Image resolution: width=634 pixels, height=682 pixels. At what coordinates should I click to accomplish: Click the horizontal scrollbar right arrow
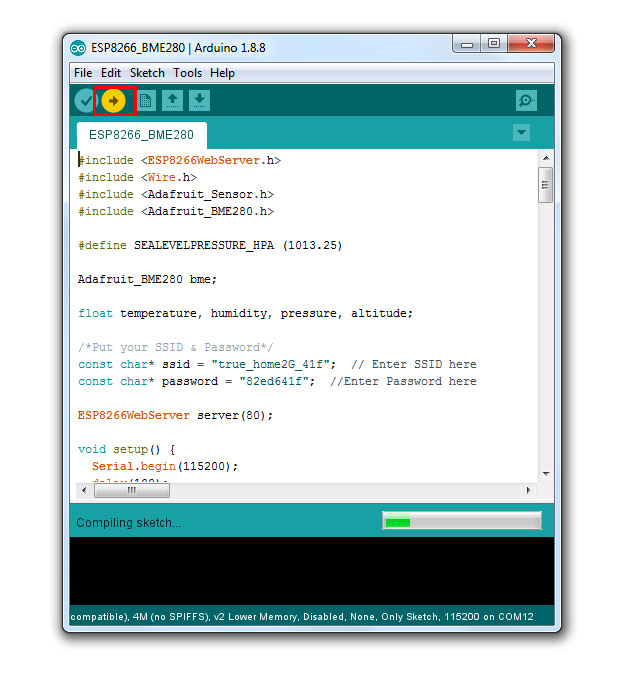pyautogui.click(x=528, y=490)
